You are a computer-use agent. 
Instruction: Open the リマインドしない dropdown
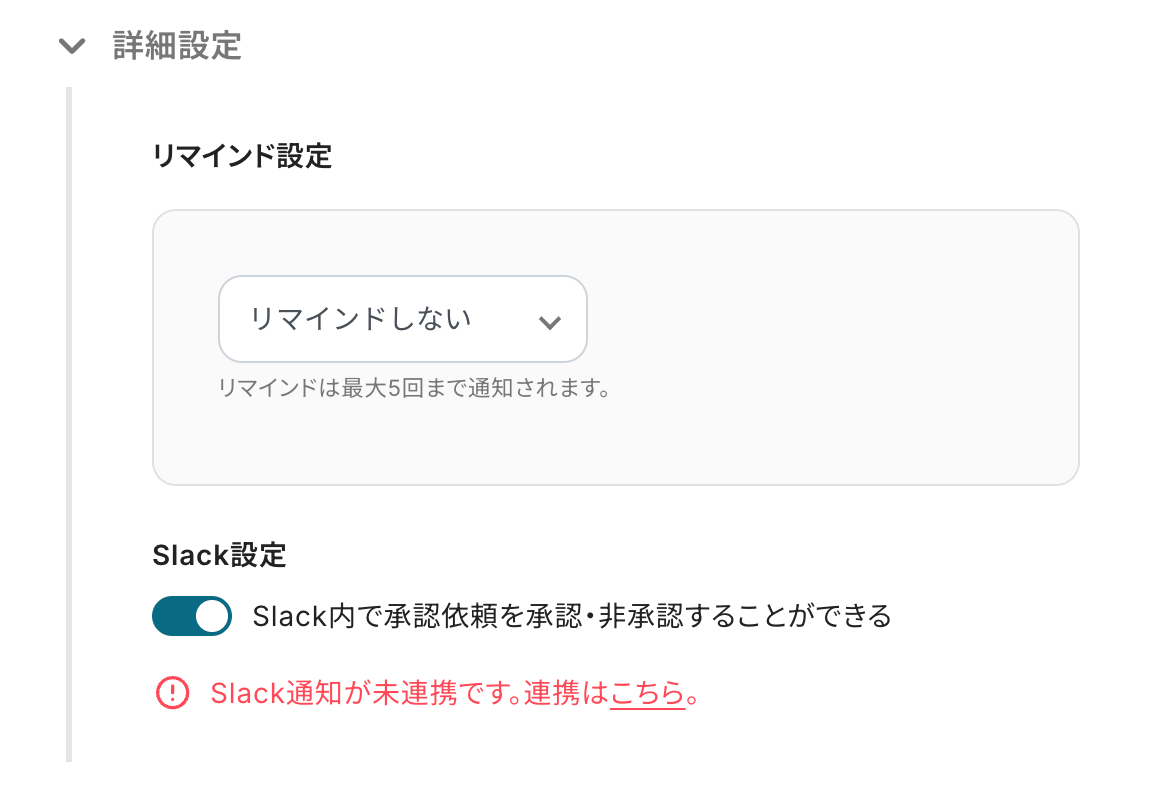(x=402, y=319)
